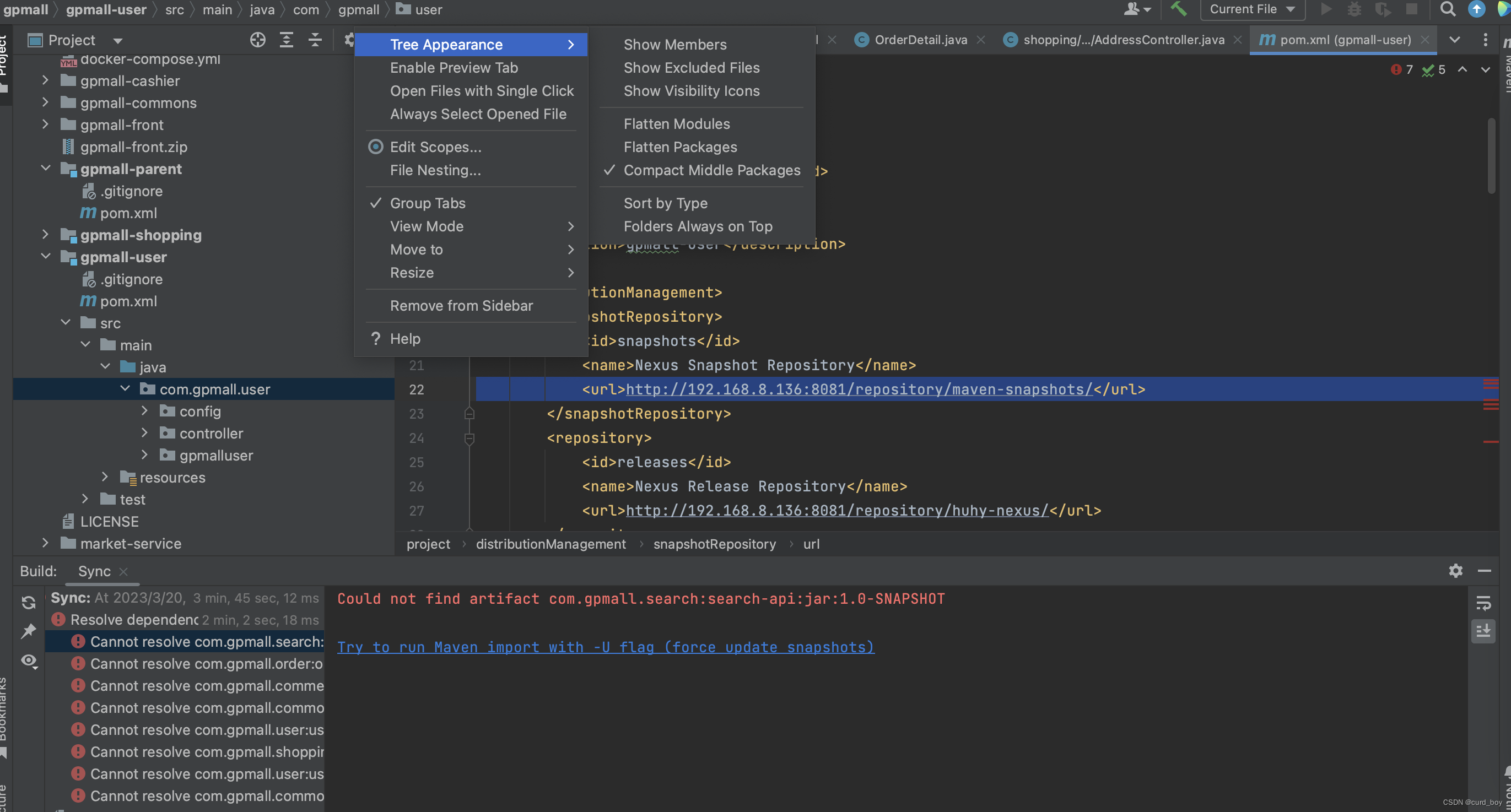Click the Run with Coverage icon
Screen dimensions: 1511x812
(1383, 9)
